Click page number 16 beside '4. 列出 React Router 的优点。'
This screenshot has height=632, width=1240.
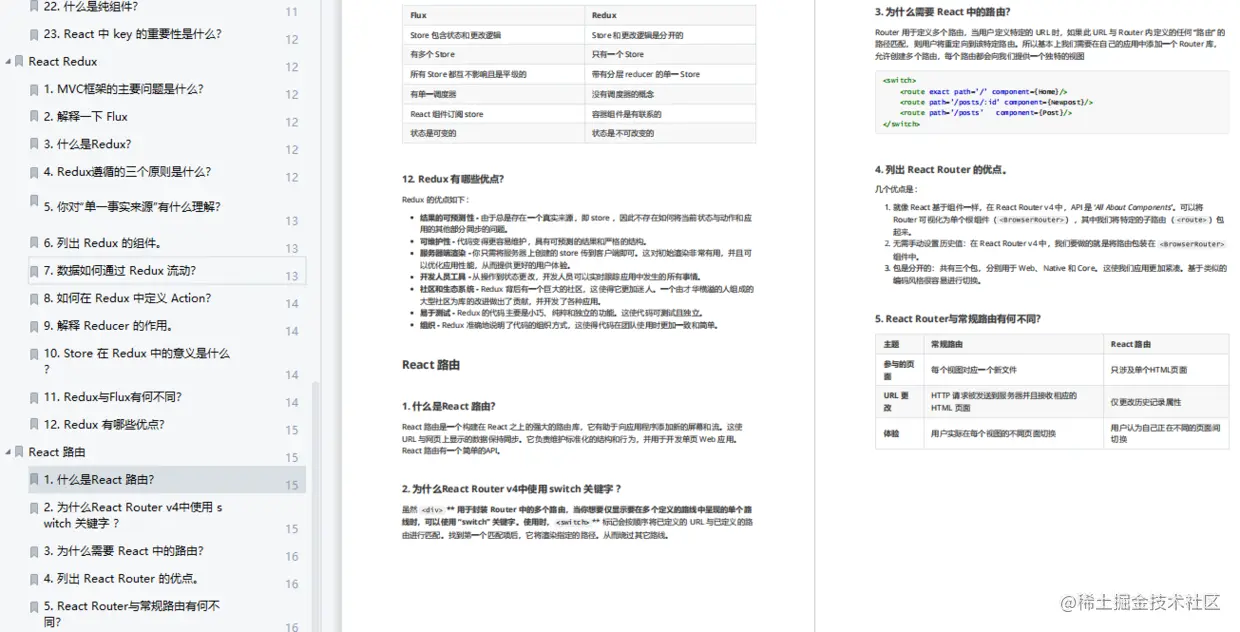(292, 584)
